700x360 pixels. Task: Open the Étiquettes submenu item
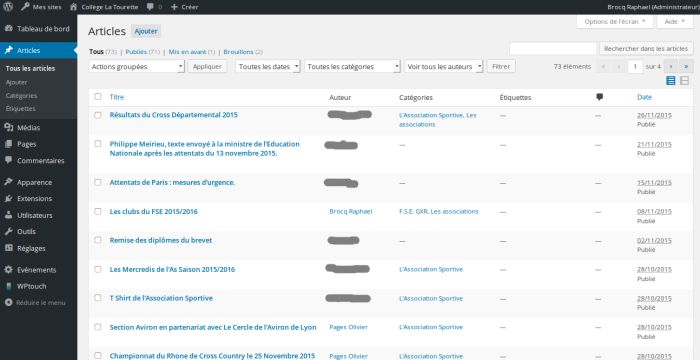pyautogui.click(x=21, y=109)
